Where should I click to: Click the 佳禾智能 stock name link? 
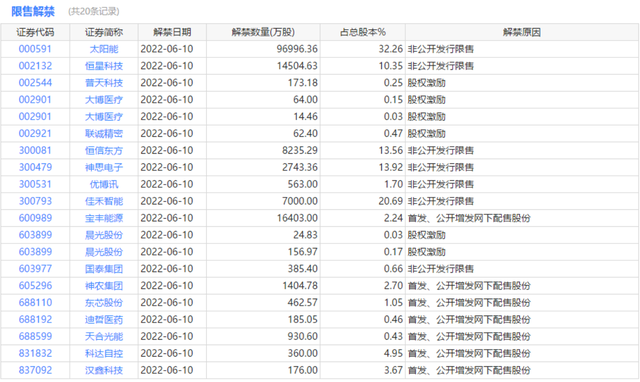click(104, 201)
